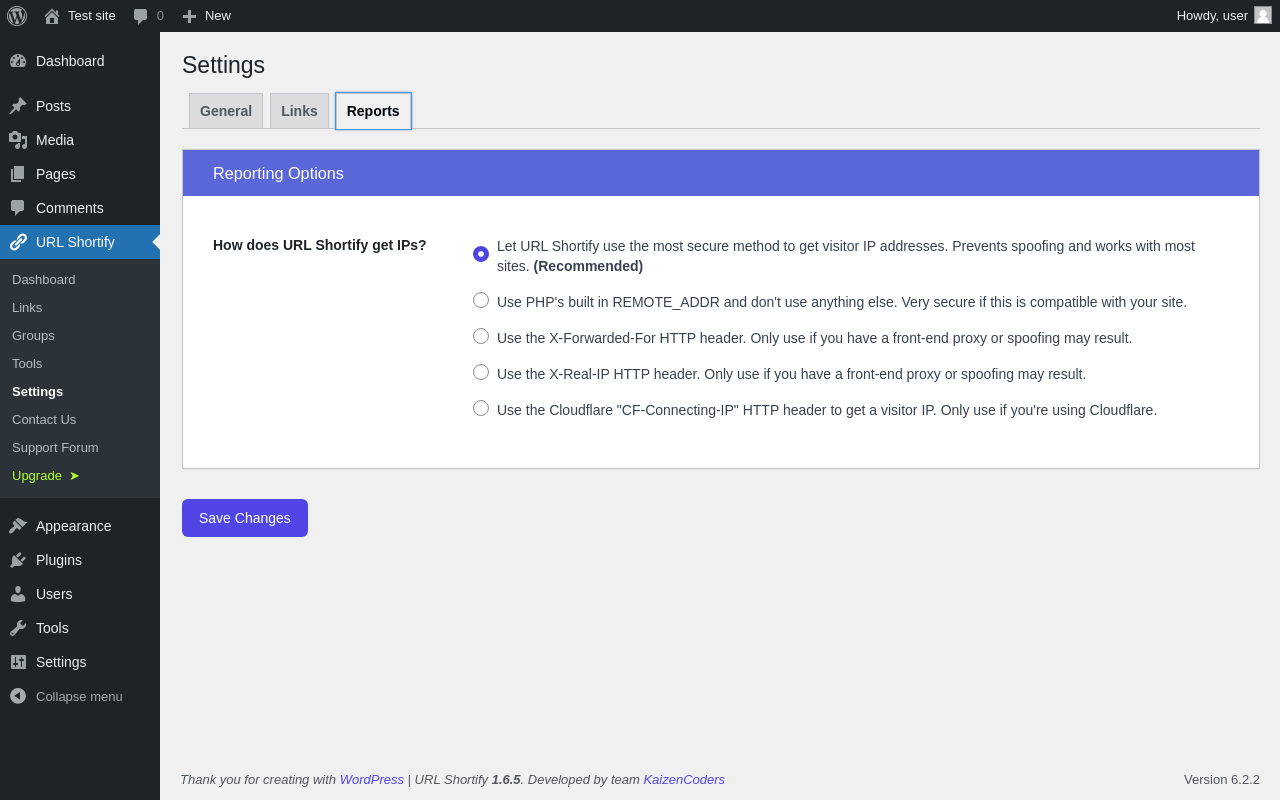Click the Save Changes button
Viewport: 1280px width, 800px height.
coord(245,518)
